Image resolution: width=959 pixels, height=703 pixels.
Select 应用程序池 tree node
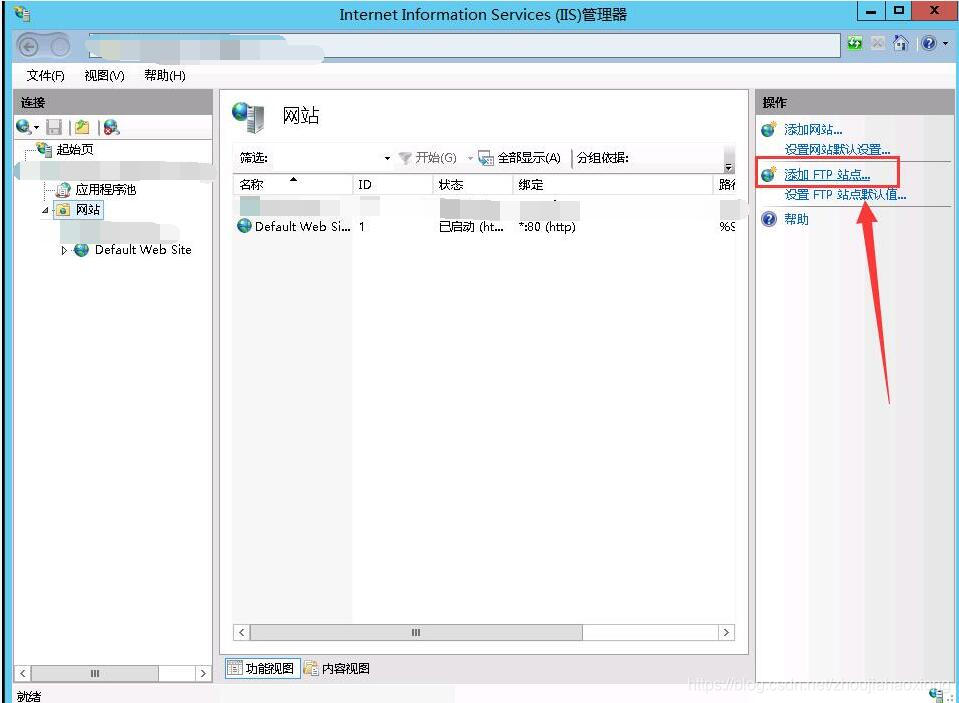(x=105, y=190)
